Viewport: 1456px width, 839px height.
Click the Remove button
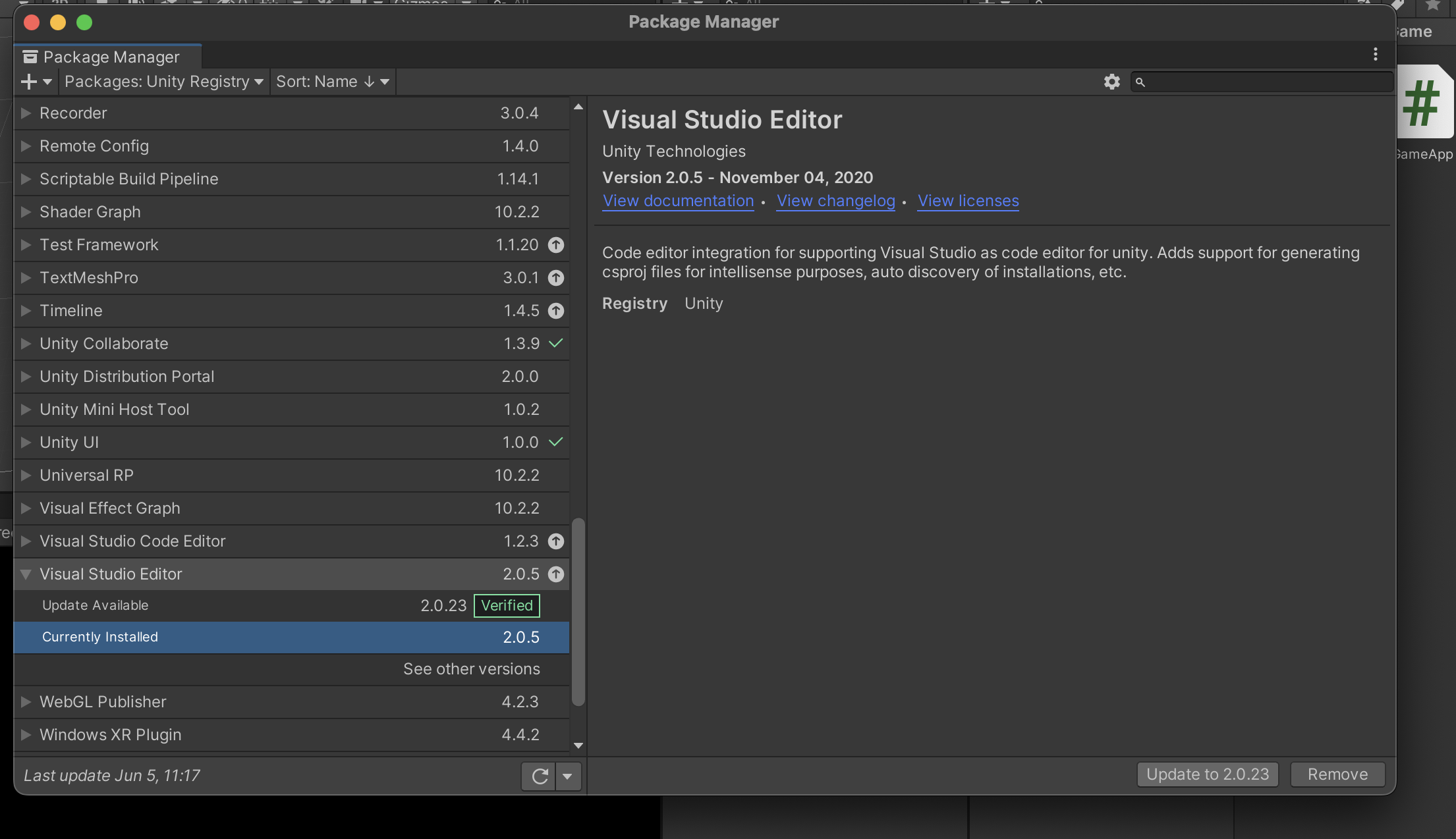coord(1337,774)
